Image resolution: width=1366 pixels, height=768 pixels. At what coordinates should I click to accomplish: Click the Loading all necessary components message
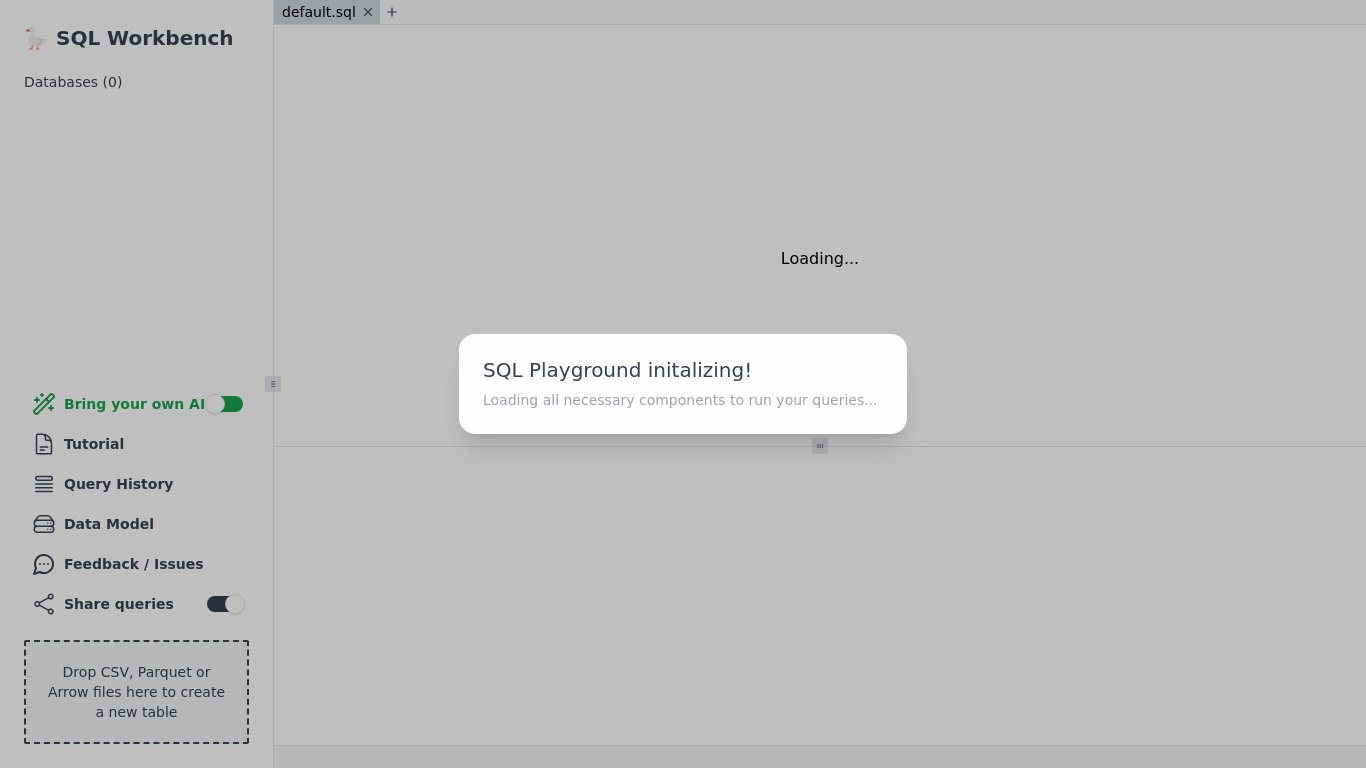pyautogui.click(x=680, y=400)
